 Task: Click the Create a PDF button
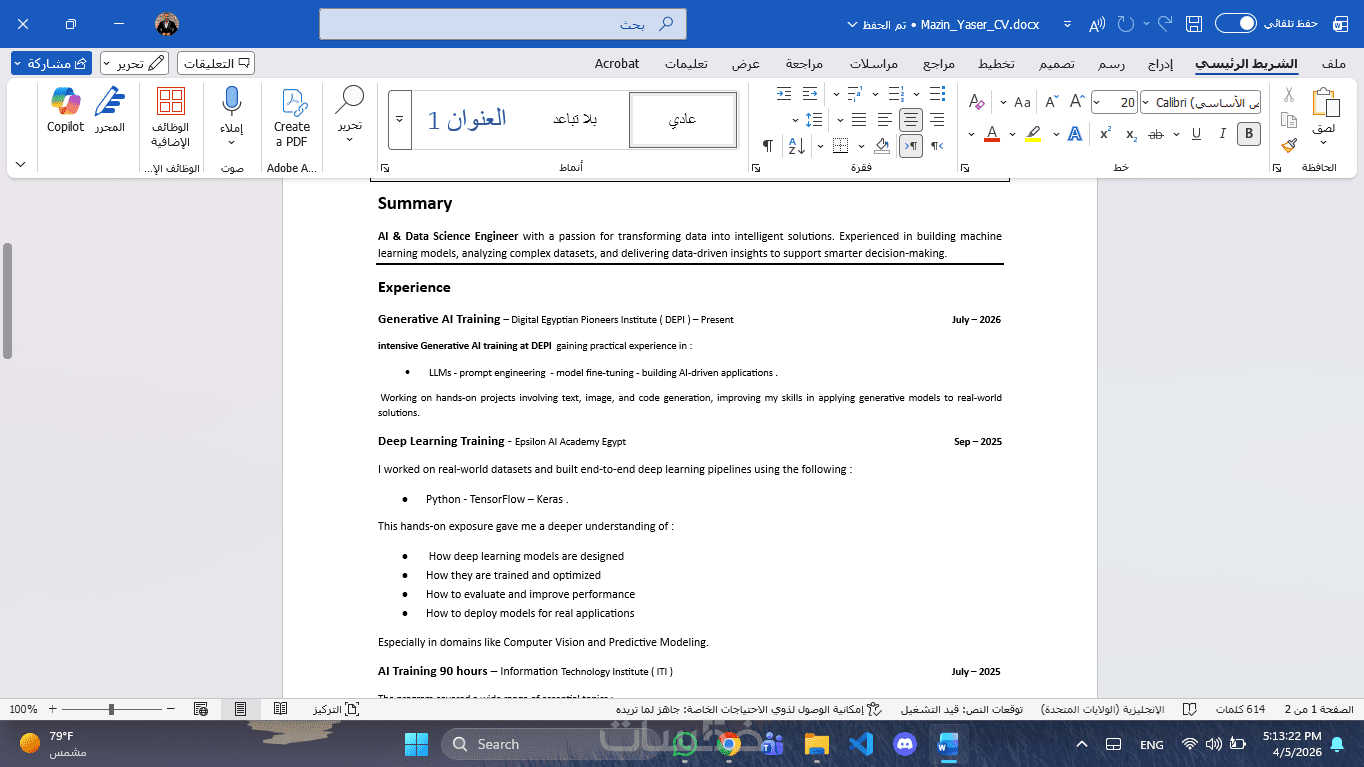pyautogui.click(x=292, y=117)
